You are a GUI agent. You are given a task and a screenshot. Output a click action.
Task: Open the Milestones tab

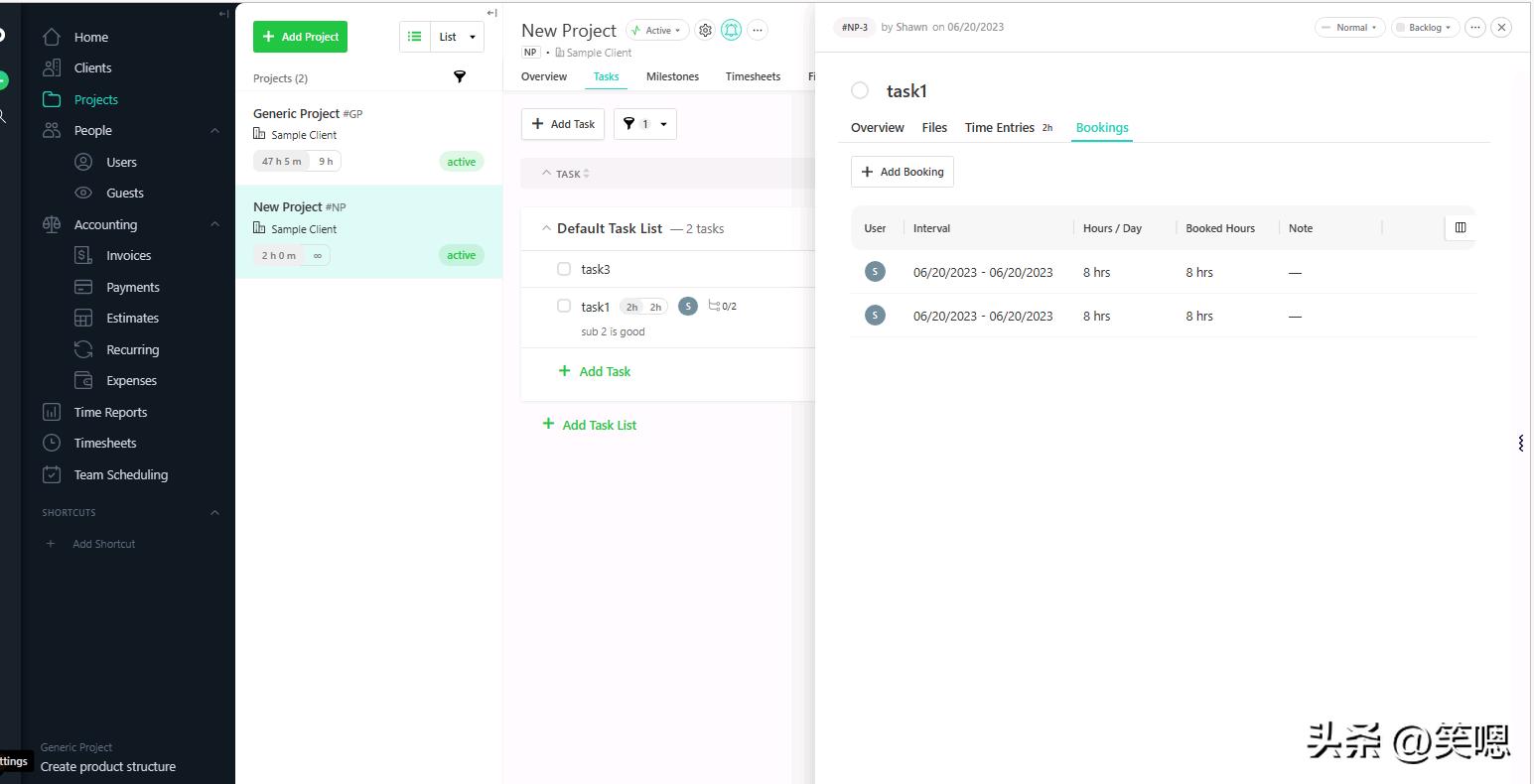pos(672,77)
